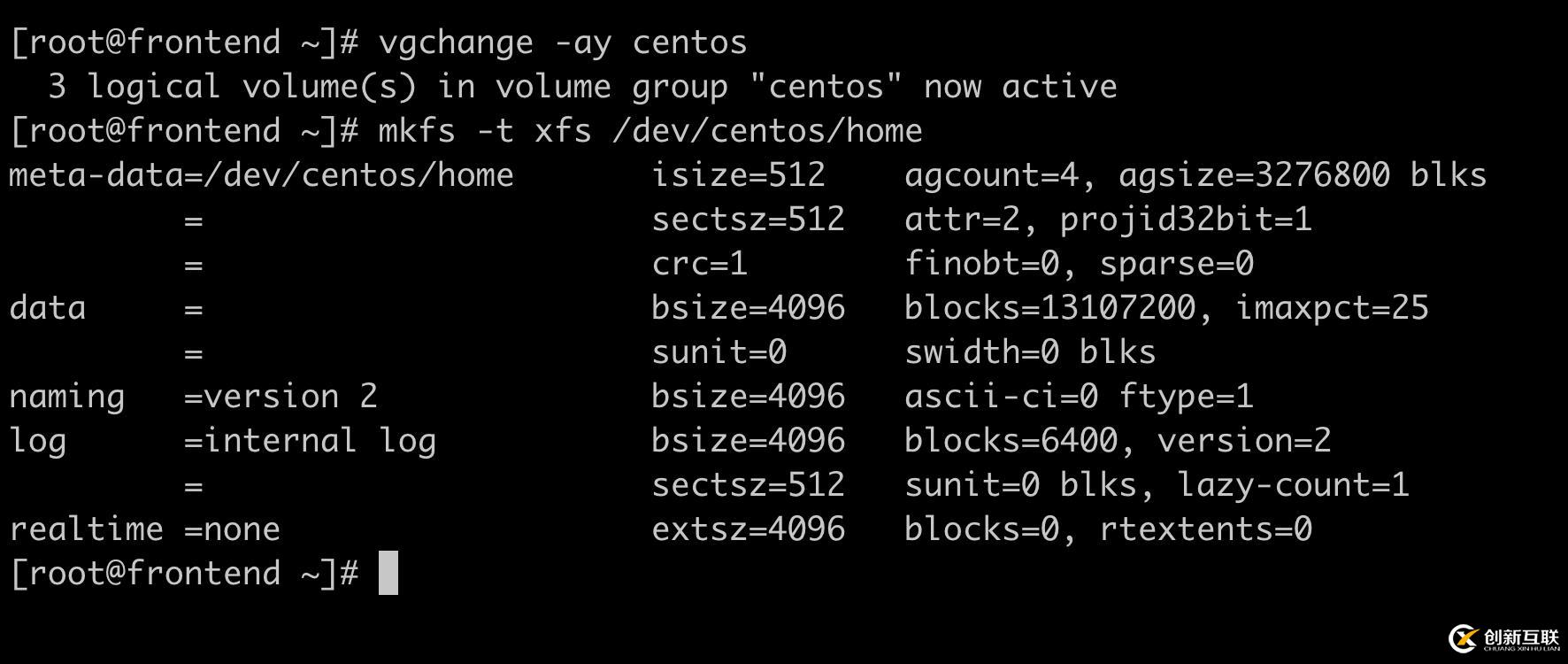Click 'realtime =none' text

[x=144, y=529]
